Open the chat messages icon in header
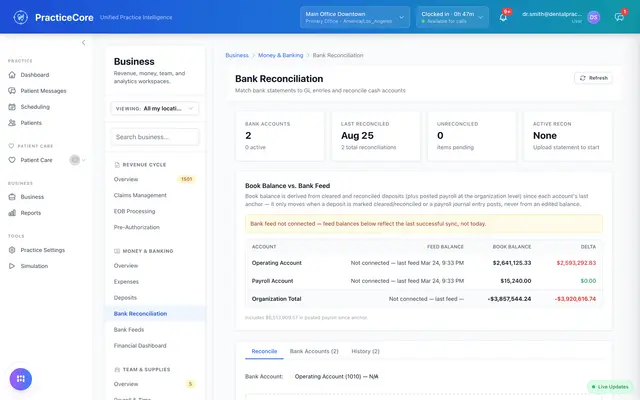The height and width of the screenshot is (400, 640). pyautogui.click(x=619, y=17)
